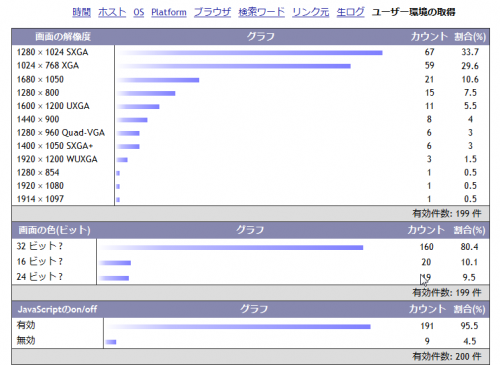Select row 1024 × 768 XGA
500x365 pixels.
coord(250,66)
